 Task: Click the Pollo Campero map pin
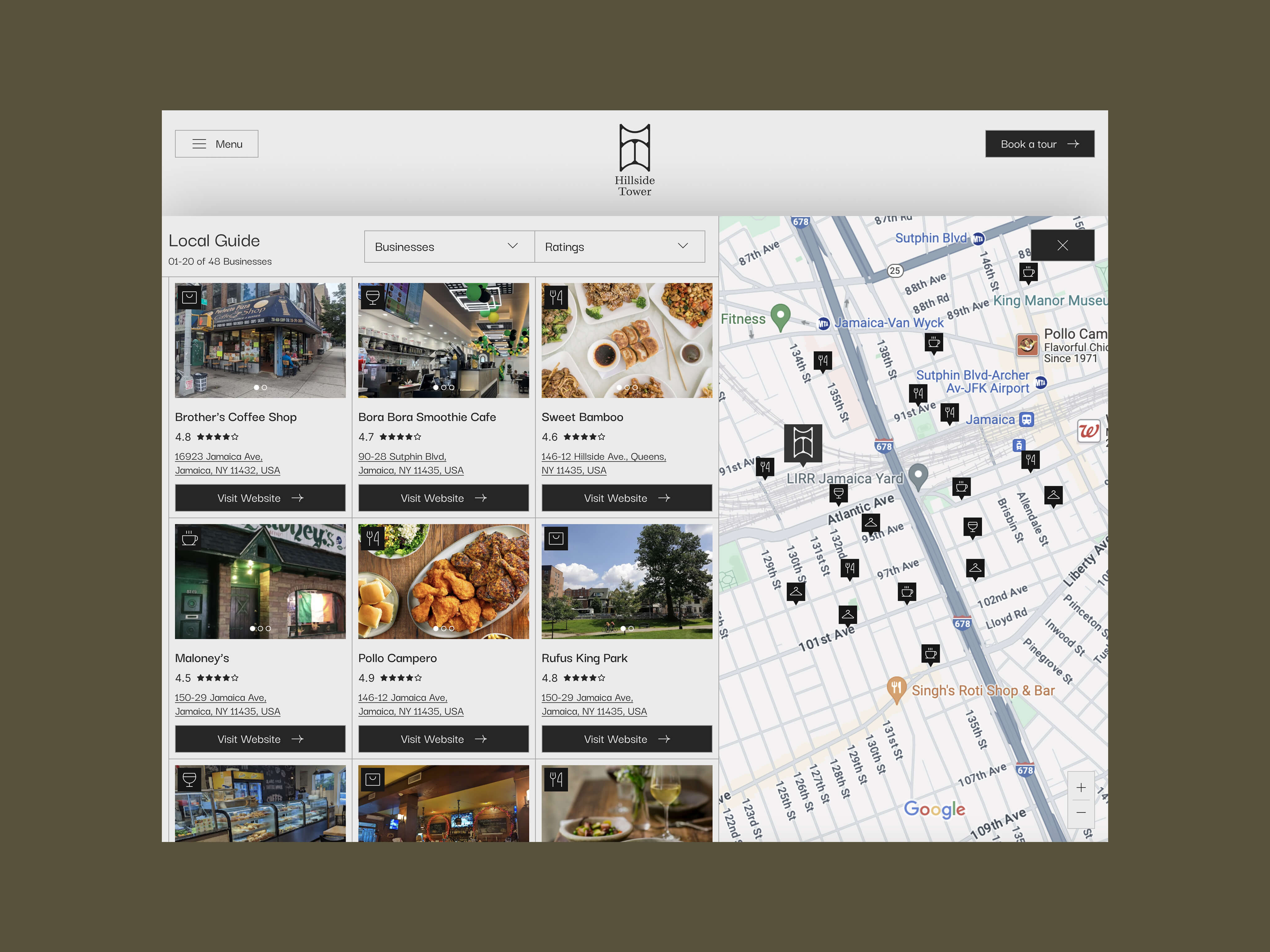(x=1027, y=345)
